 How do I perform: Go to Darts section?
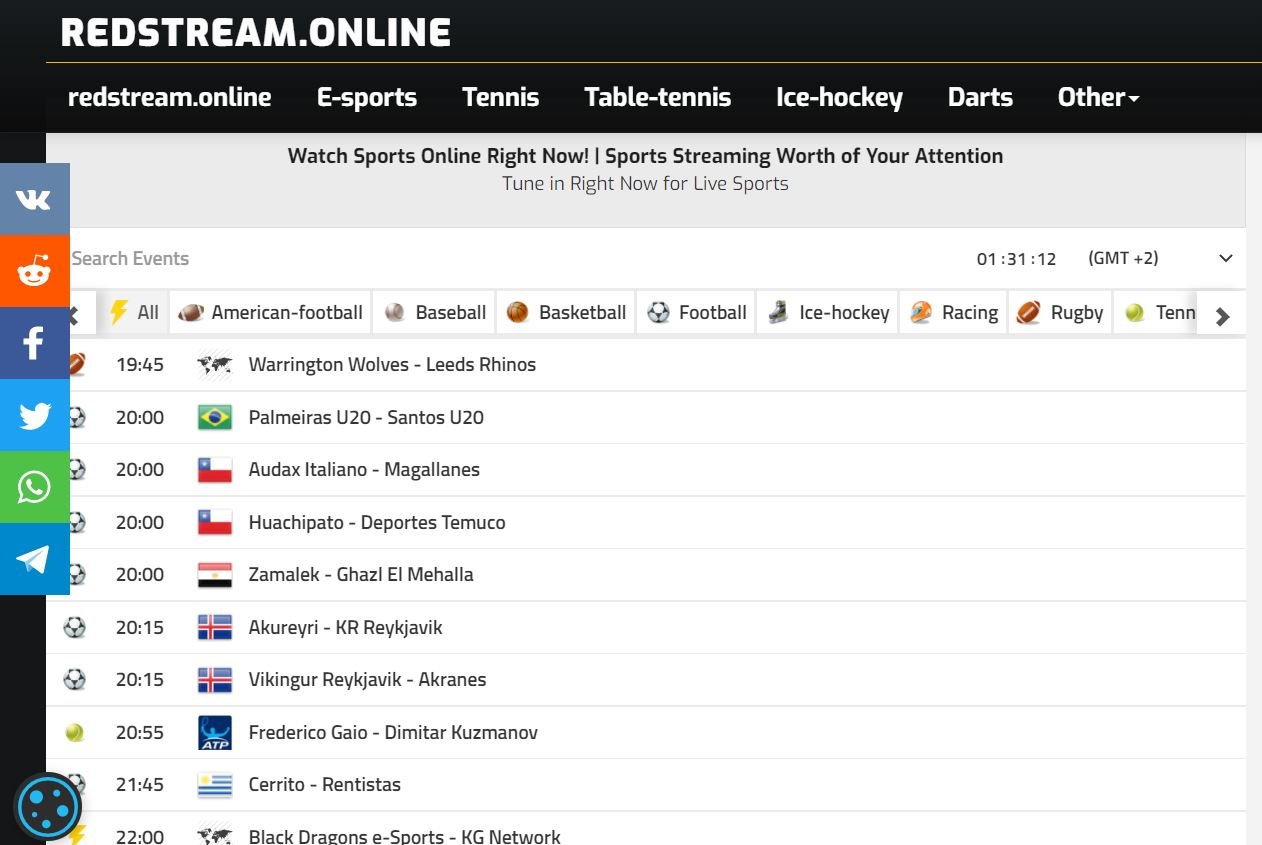[980, 97]
